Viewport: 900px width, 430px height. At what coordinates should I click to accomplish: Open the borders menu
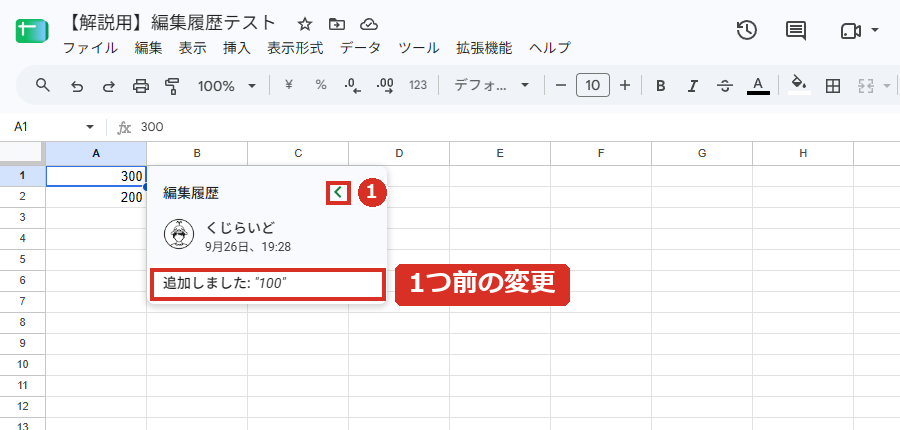(x=832, y=86)
